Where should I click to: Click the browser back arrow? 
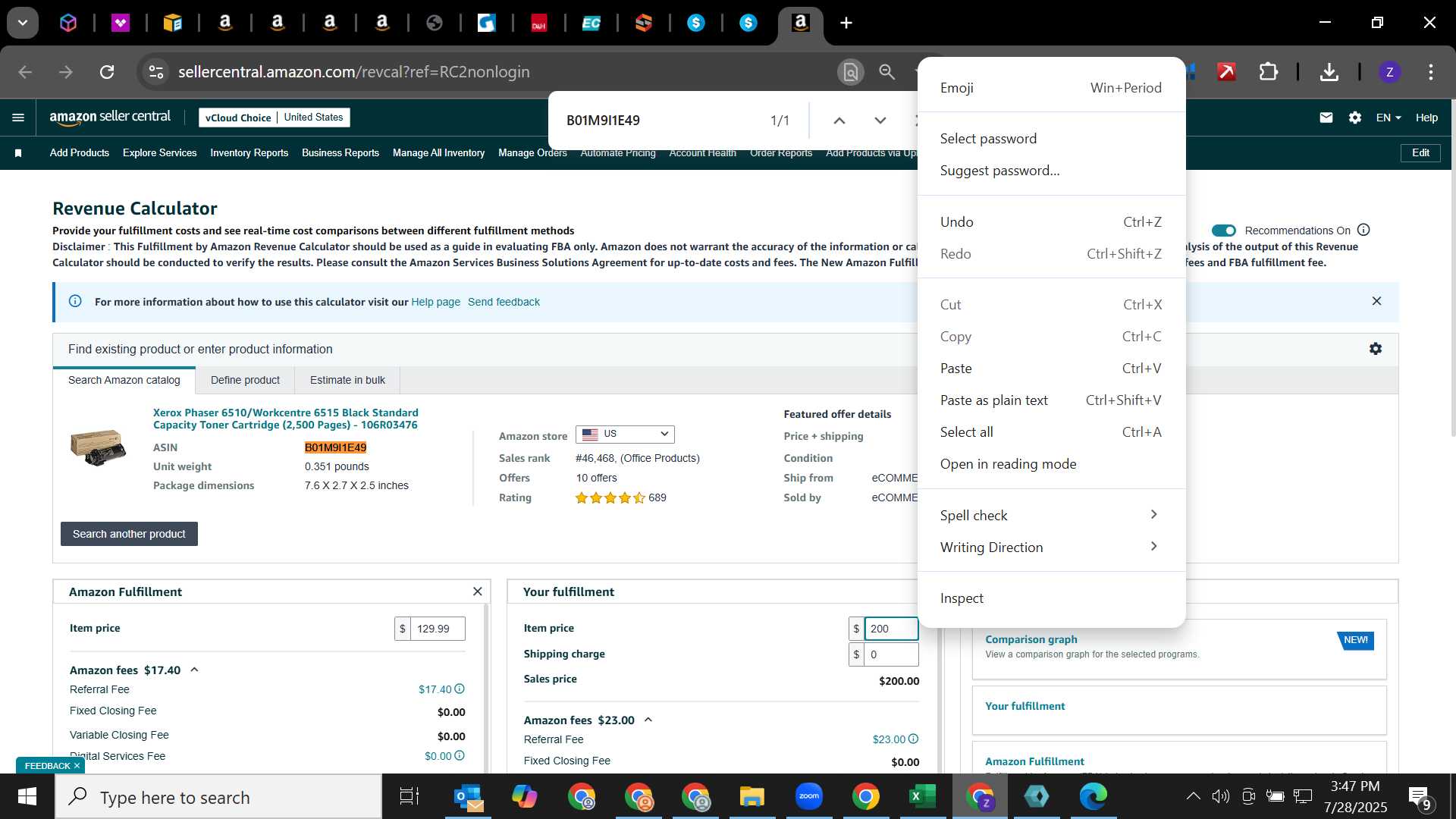click(25, 72)
